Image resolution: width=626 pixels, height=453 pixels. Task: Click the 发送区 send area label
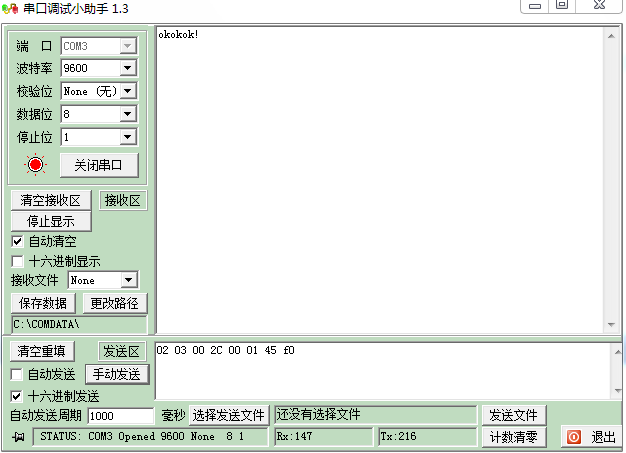[x=123, y=351]
